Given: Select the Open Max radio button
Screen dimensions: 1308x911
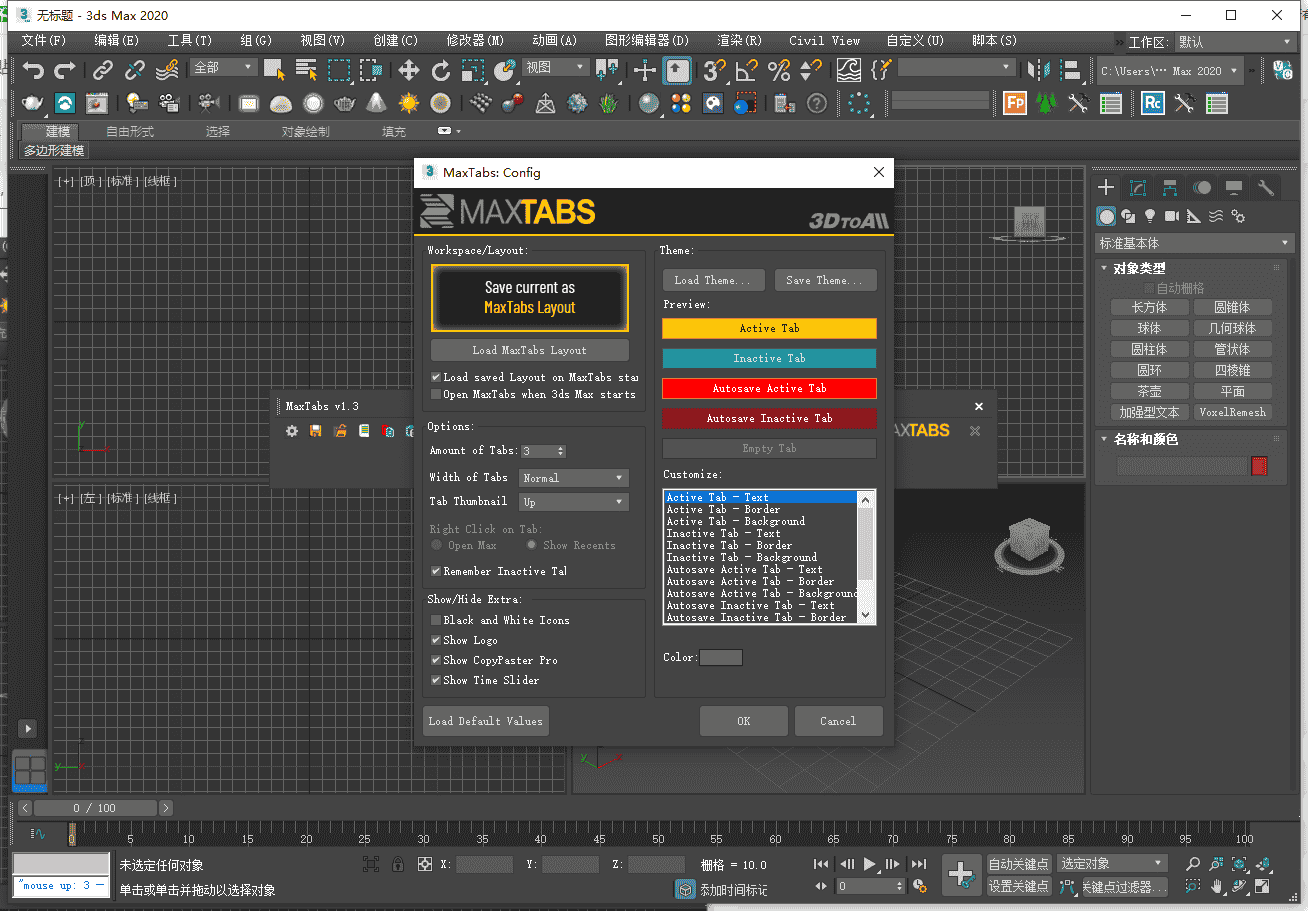Looking at the screenshot, I should [x=437, y=545].
